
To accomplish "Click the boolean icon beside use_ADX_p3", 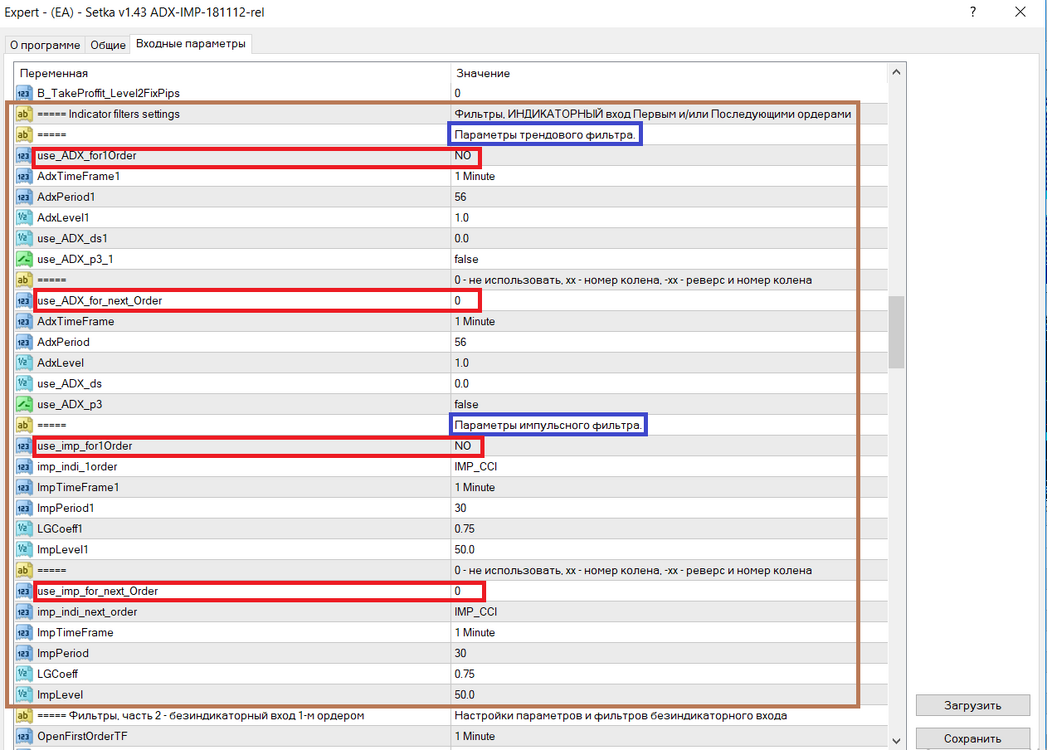I will 24,404.
